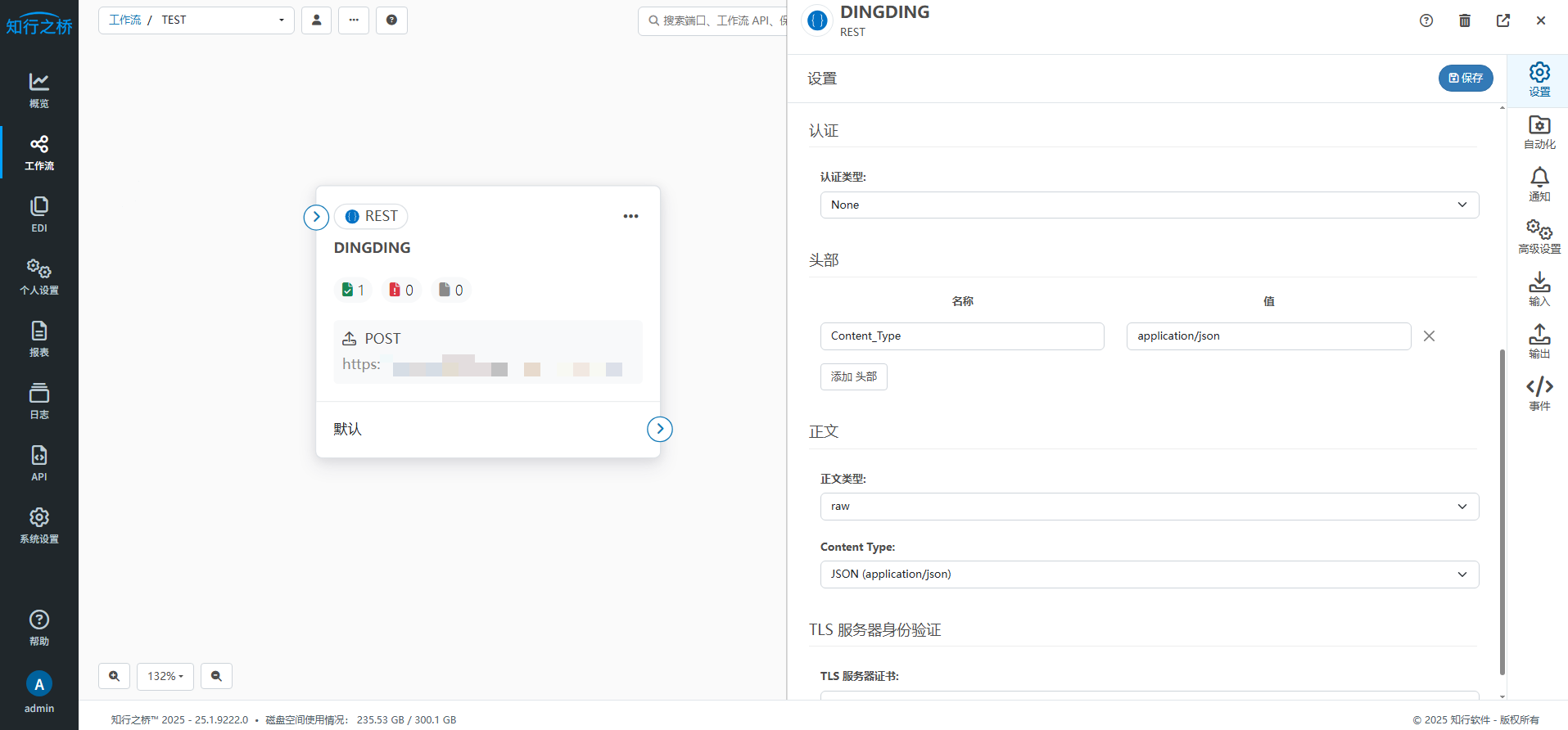The width and height of the screenshot is (1568, 730).
Task: Click the settings panel vertical scrollbar
Action: point(1502,511)
